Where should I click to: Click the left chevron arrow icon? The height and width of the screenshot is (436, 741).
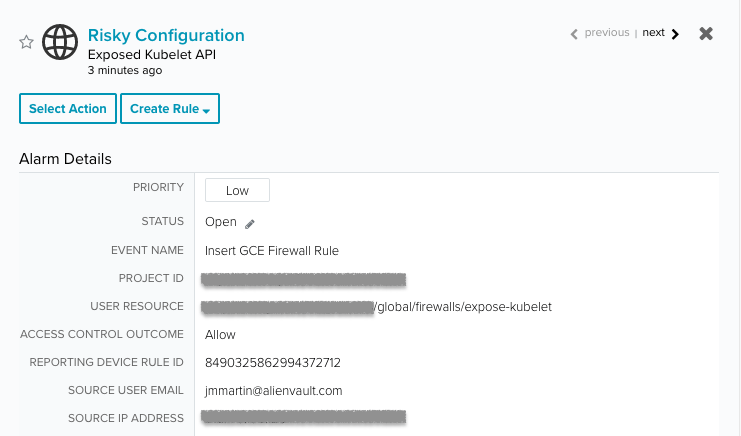574,34
